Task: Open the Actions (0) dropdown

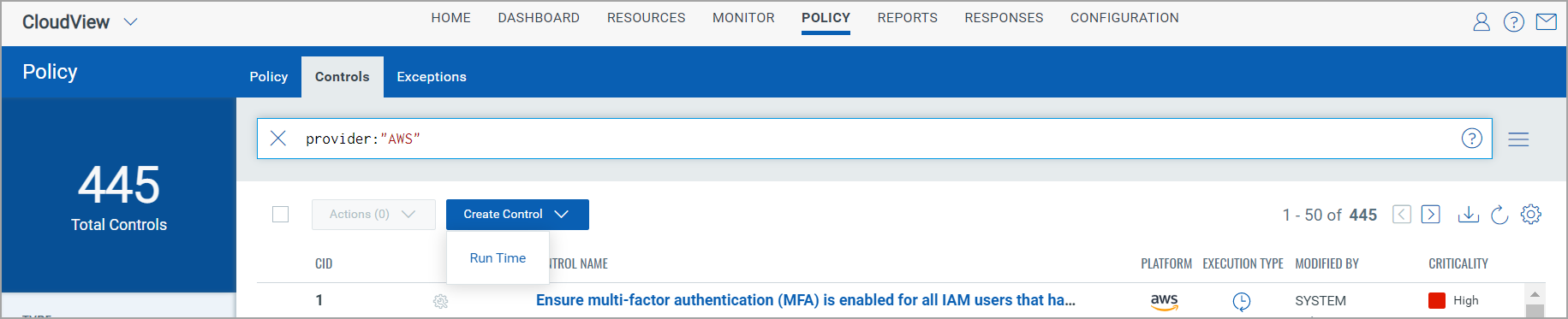Action: coord(373,215)
